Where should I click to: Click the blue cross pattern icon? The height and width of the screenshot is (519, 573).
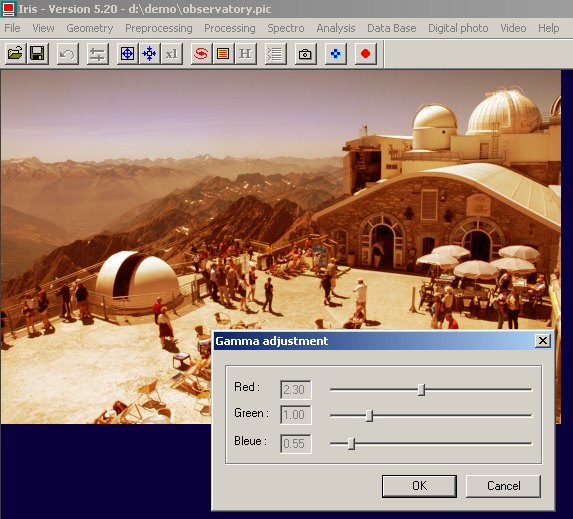(x=335, y=54)
